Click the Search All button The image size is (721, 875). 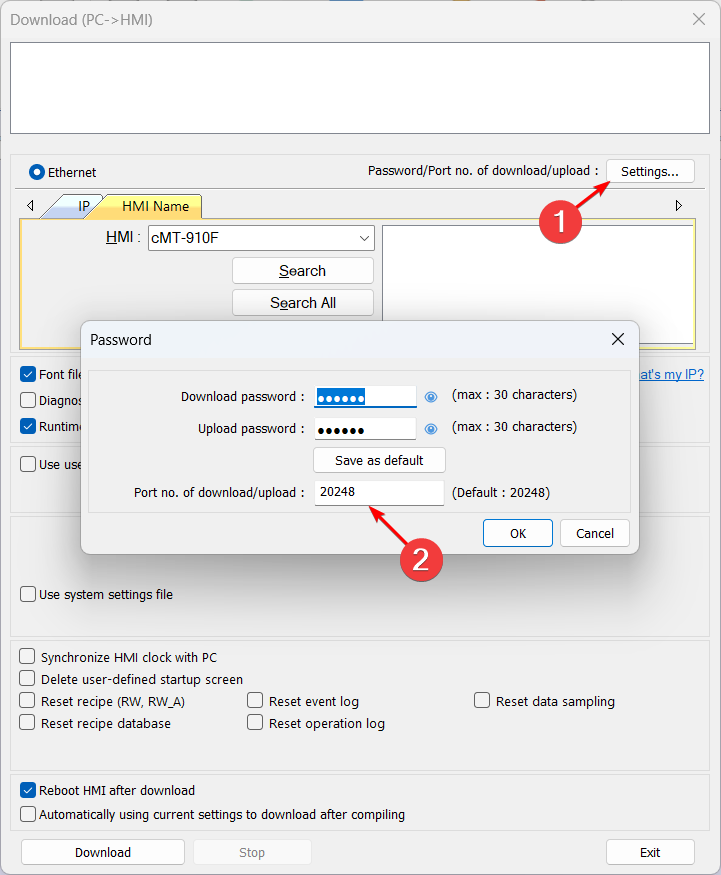[302, 303]
